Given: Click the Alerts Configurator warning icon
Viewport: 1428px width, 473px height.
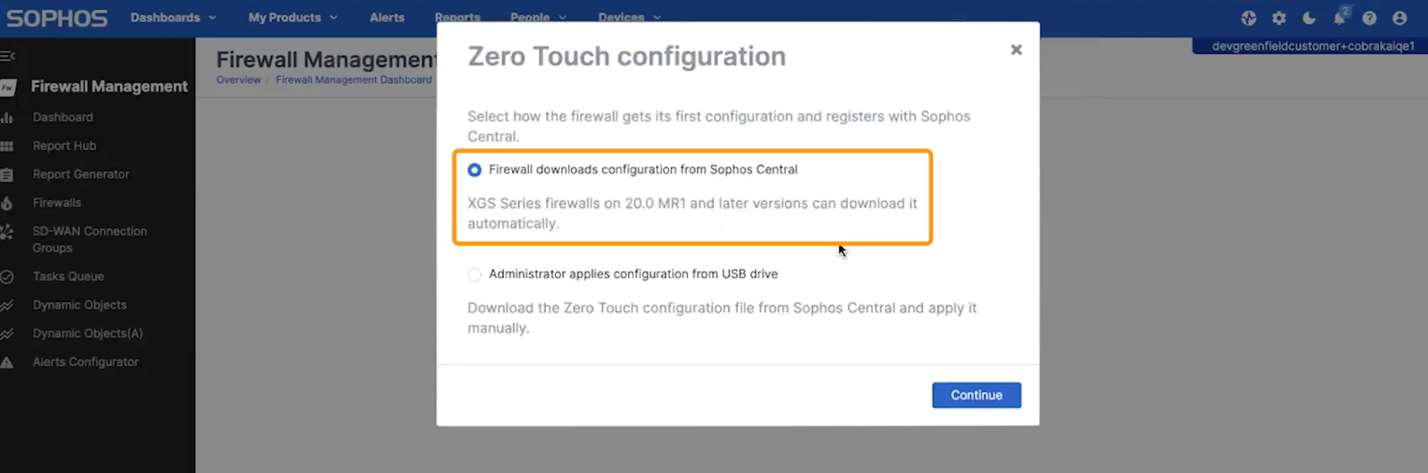Looking at the screenshot, I should tap(7, 362).
